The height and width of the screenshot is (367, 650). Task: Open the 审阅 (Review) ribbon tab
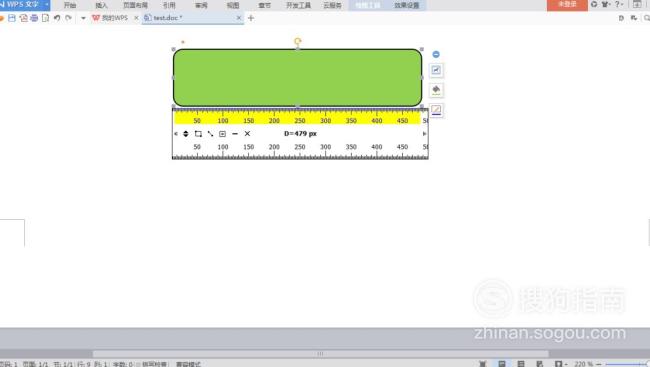(201, 5)
